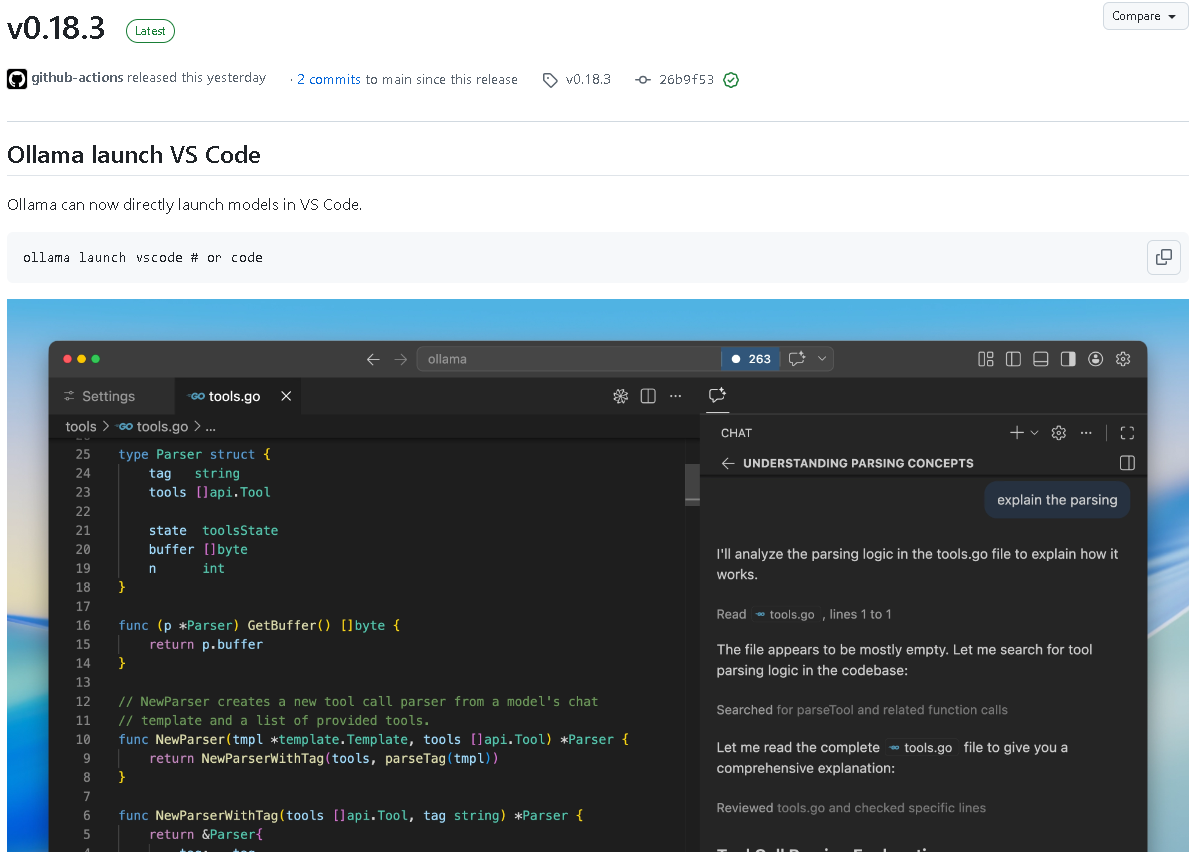Viewport: 1195px width, 852px height.
Task: Maximize the chat panel
Action: [1127, 433]
